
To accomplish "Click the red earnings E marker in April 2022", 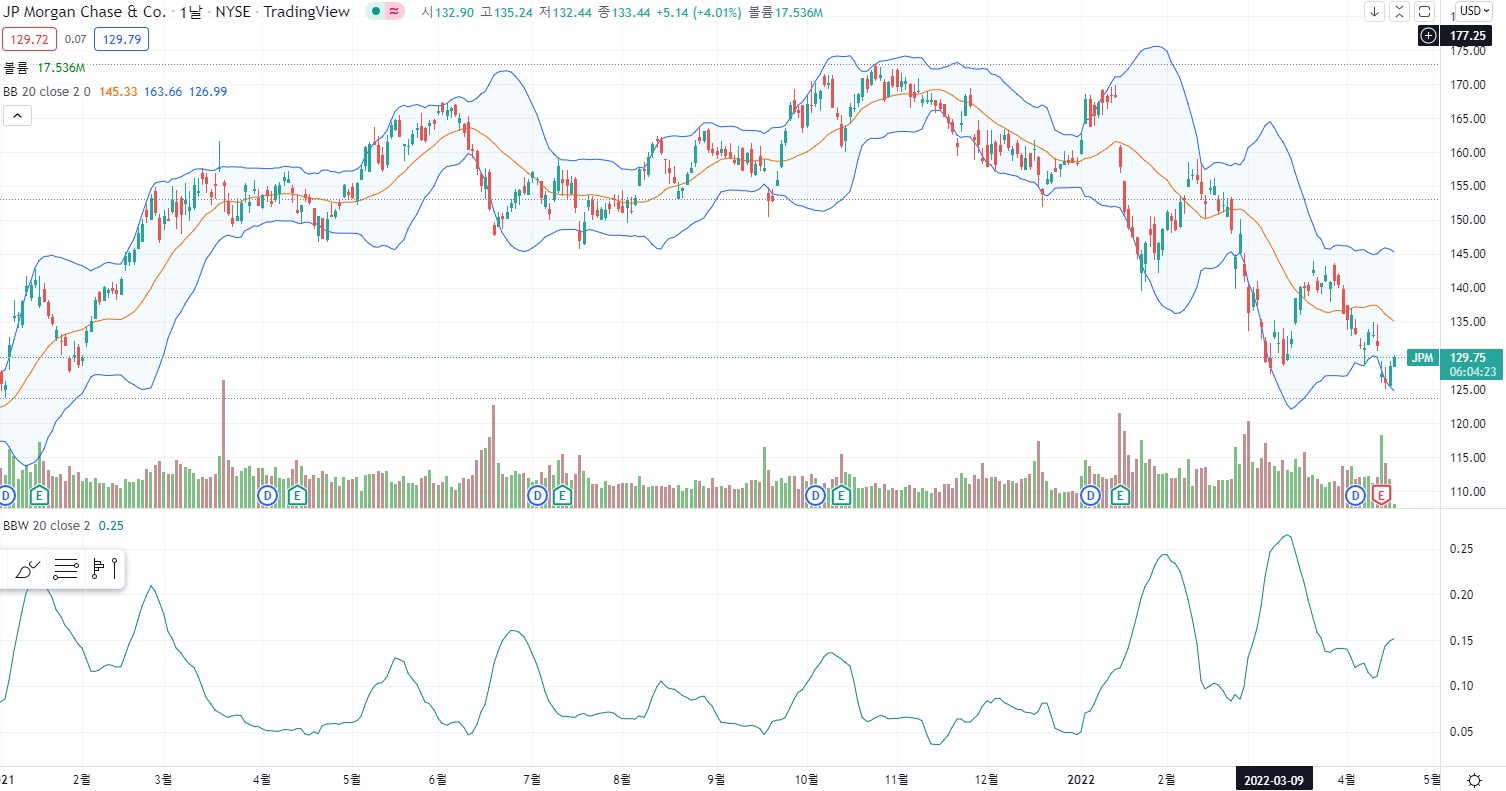I will click(x=1383, y=495).
